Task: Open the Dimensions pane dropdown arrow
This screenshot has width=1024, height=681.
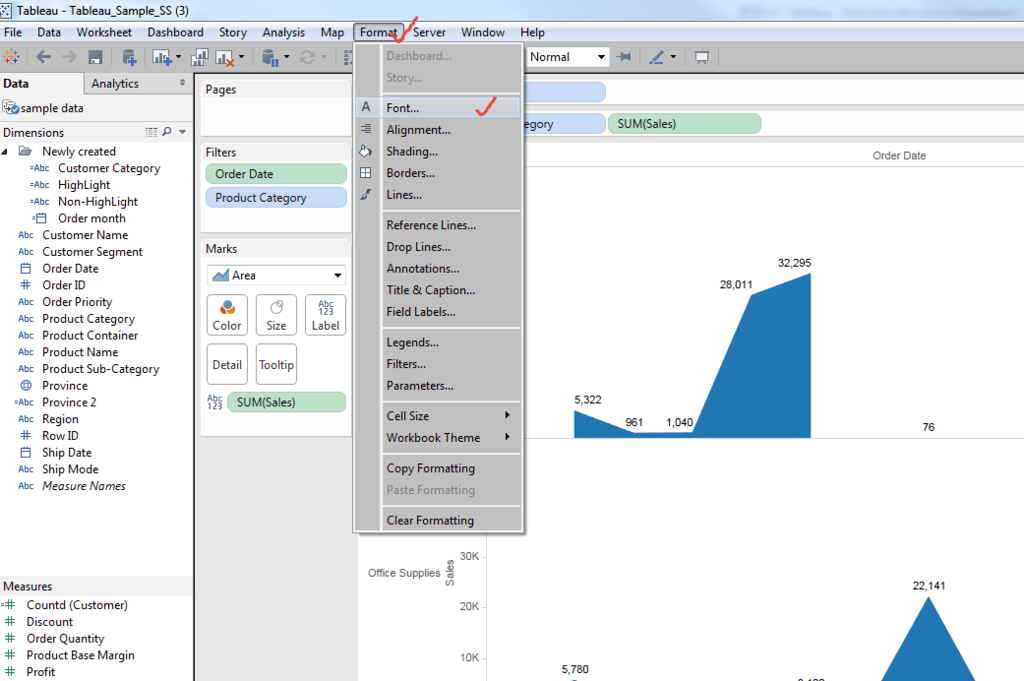Action: pyautogui.click(x=183, y=132)
